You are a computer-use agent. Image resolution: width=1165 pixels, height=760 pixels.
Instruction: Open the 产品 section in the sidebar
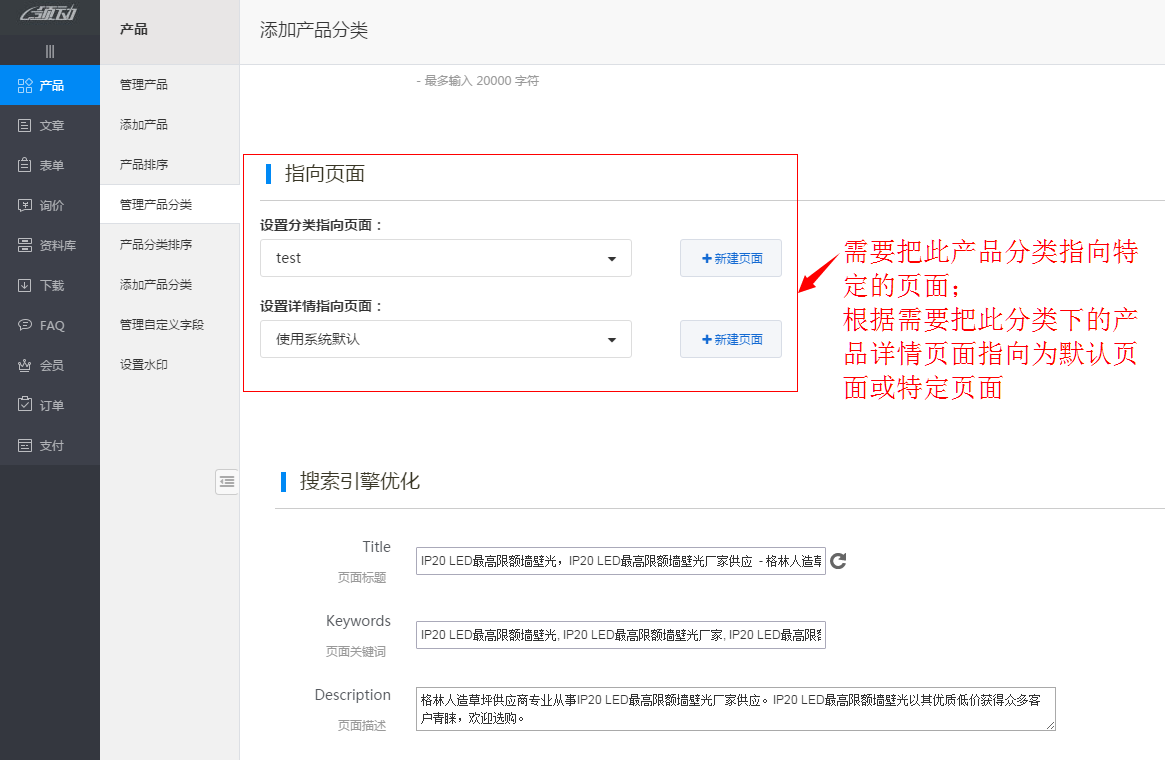50,85
